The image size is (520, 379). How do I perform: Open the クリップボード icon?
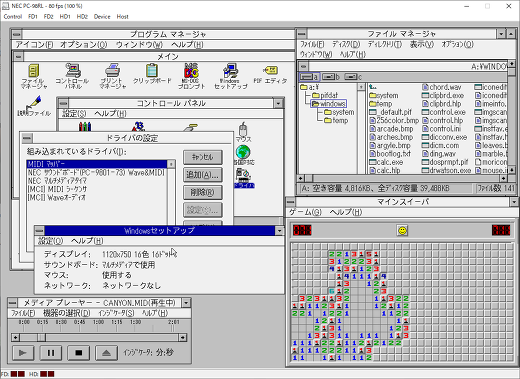tap(152, 74)
